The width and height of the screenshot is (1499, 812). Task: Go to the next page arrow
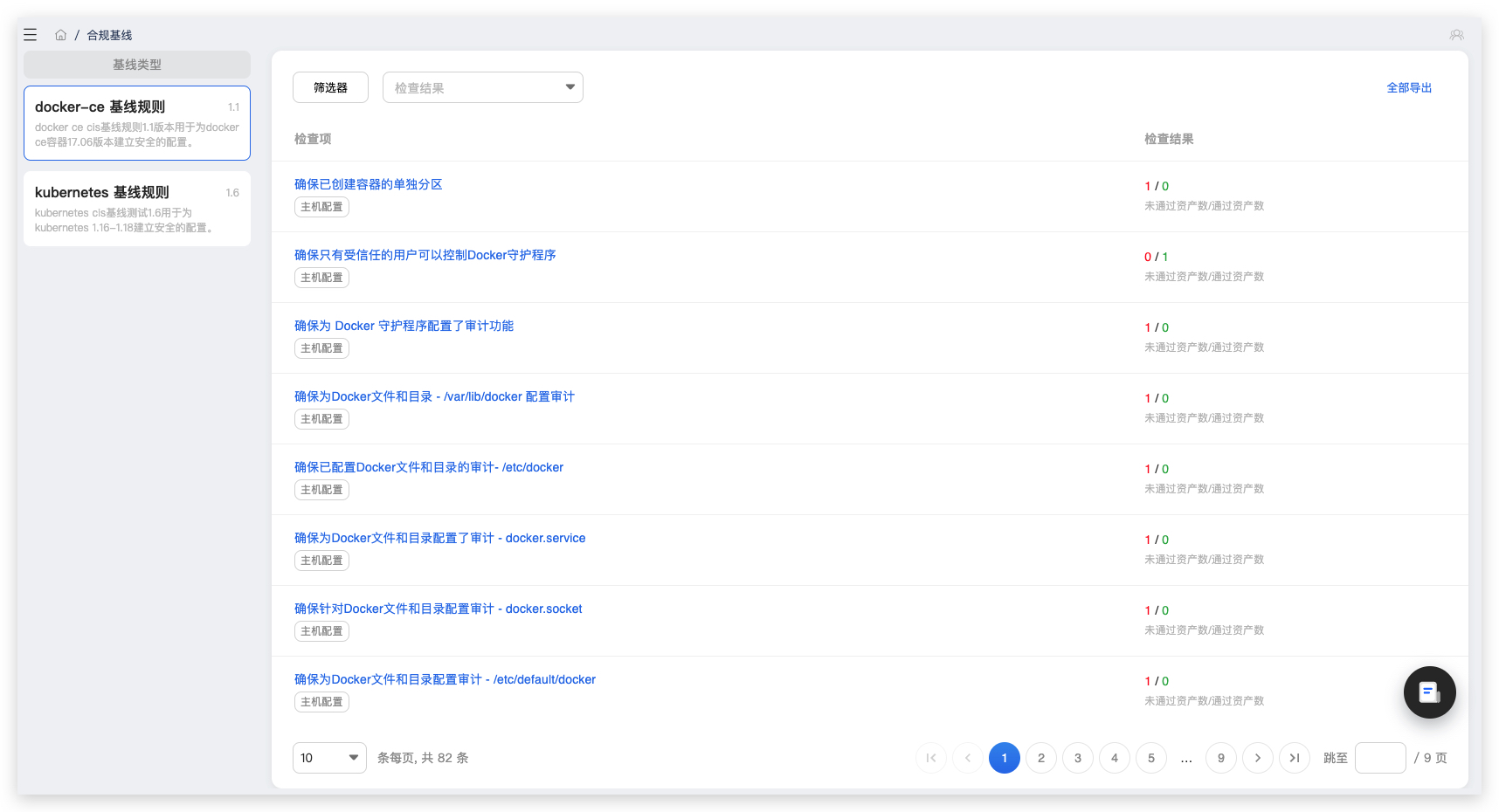1258,758
